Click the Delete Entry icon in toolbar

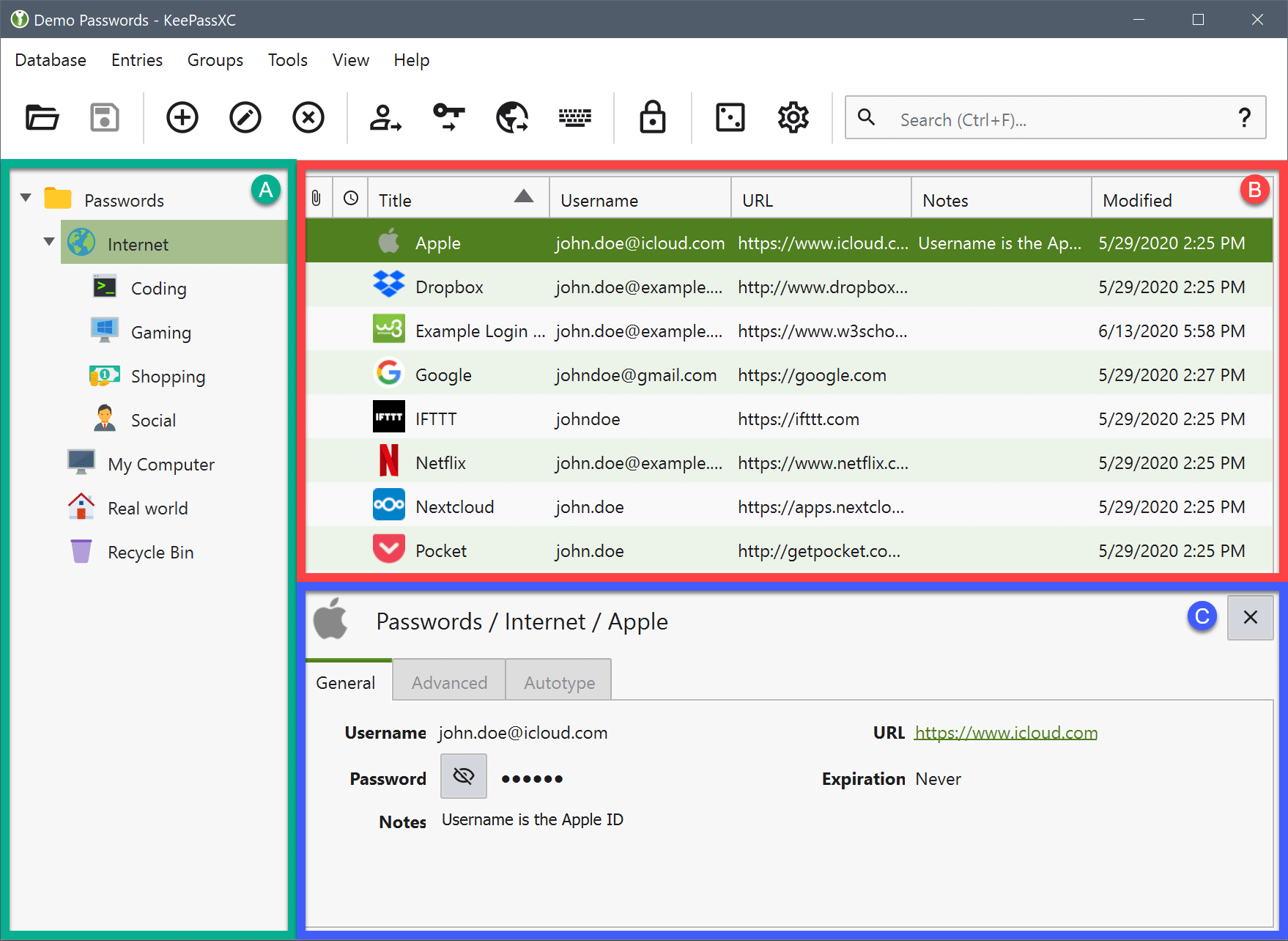click(308, 117)
